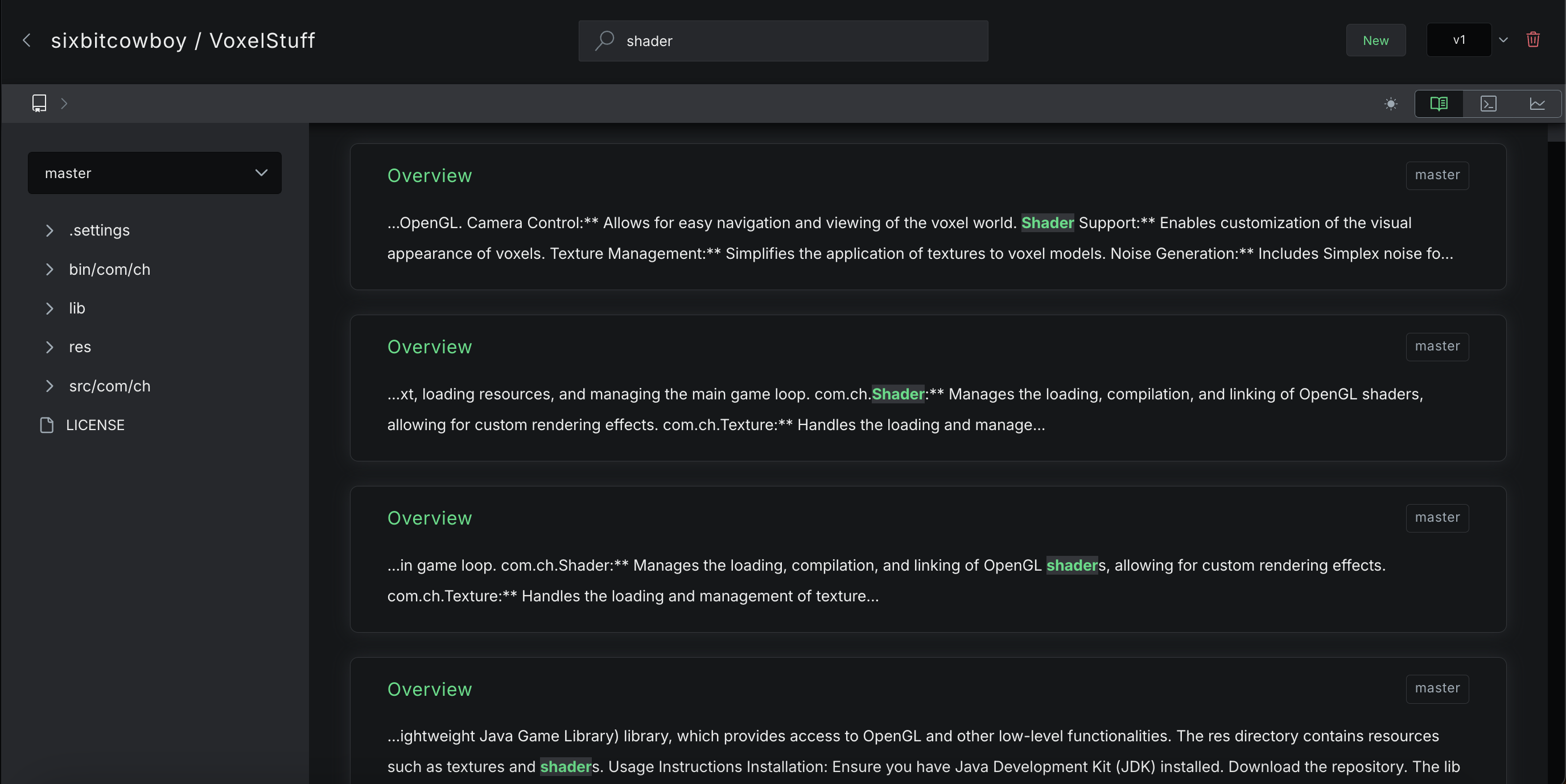Click the search magnifier icon

[604, 40]
